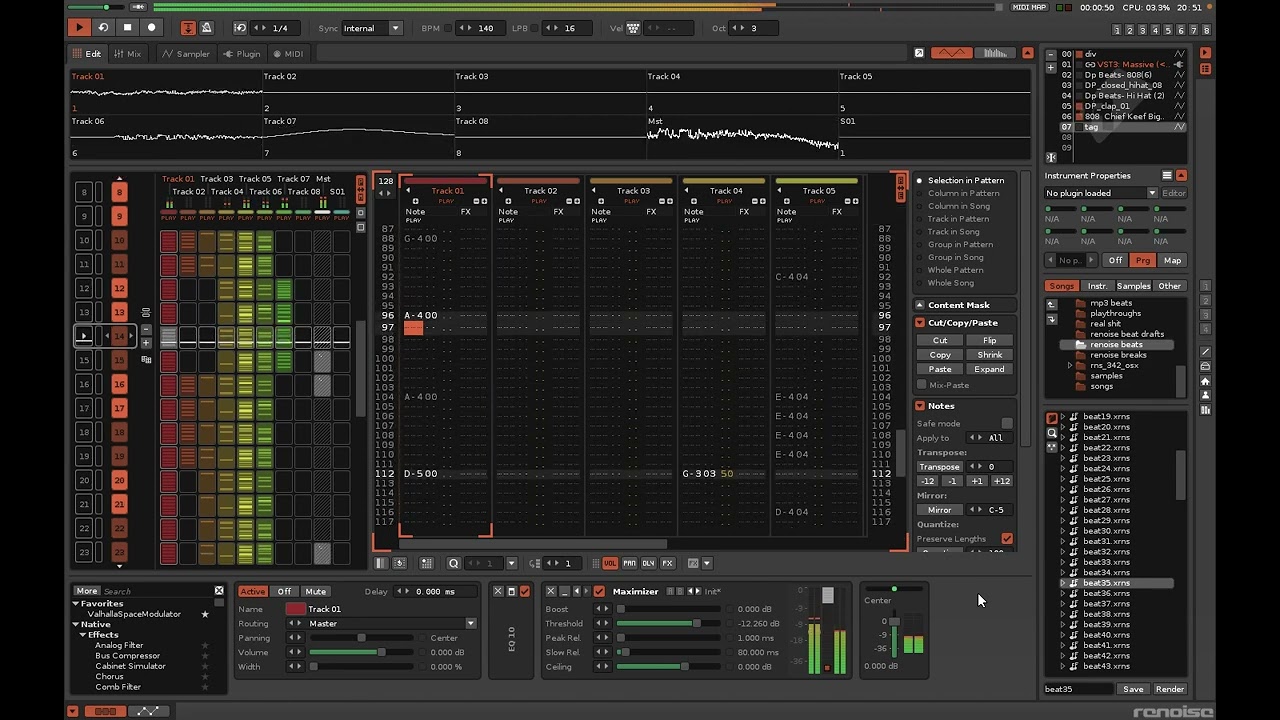
Task: Start playback with the Play button
Action: [79, 28]
